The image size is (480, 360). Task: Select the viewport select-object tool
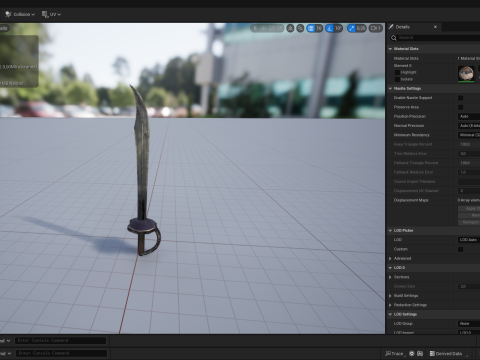click(x=255, y=28)
